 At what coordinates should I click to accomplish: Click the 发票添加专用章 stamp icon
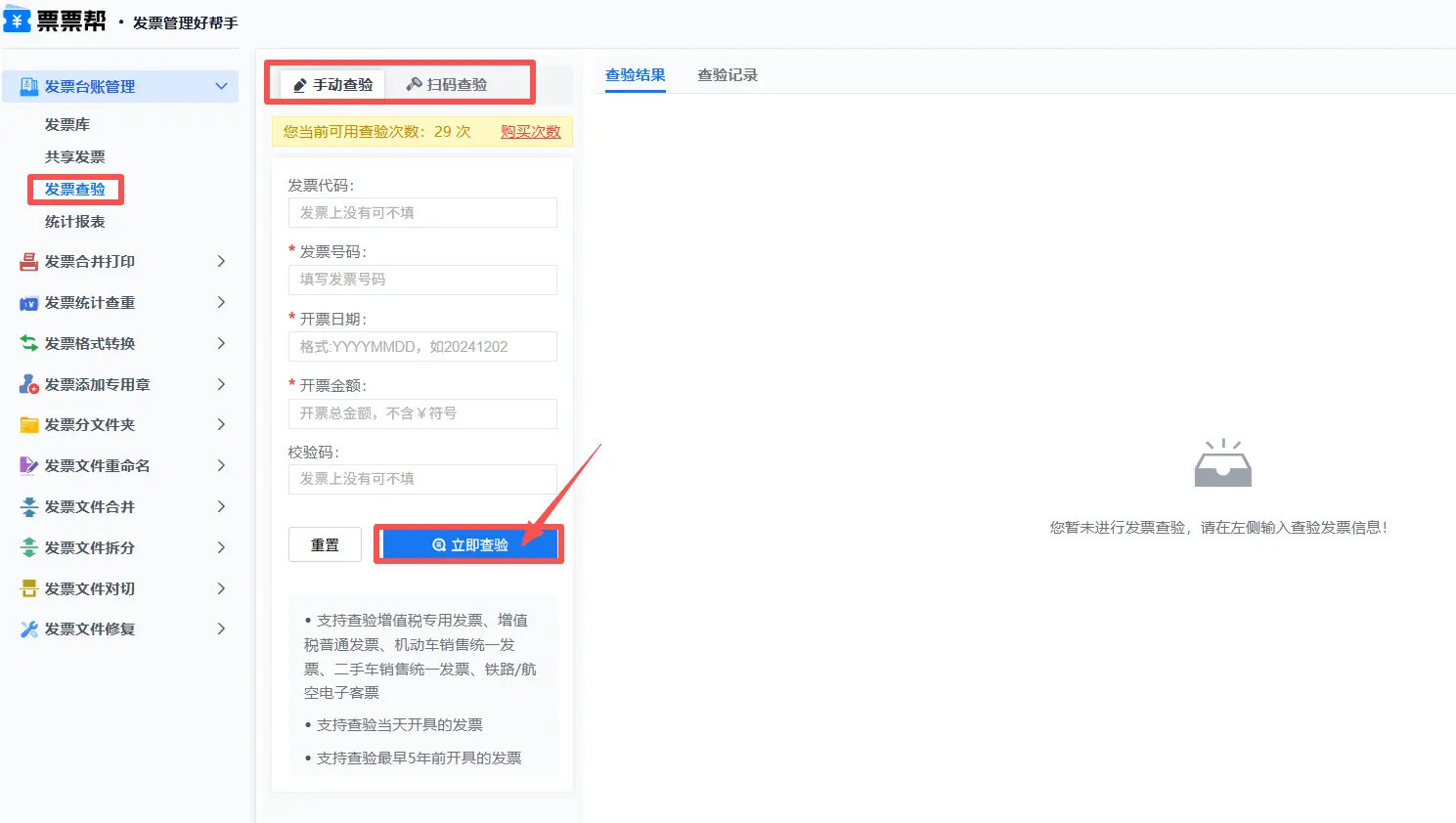point(29,385)
